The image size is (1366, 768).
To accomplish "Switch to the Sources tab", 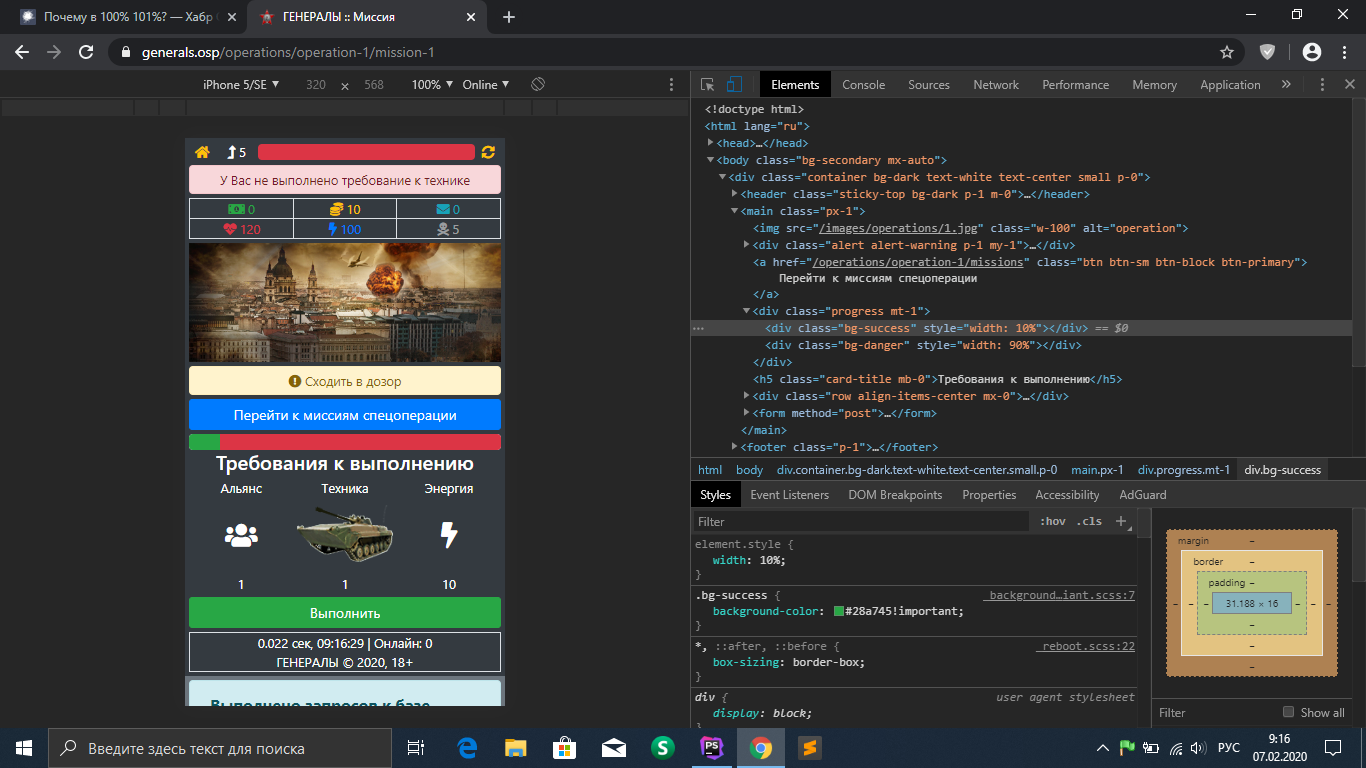I will pos(929,85).
